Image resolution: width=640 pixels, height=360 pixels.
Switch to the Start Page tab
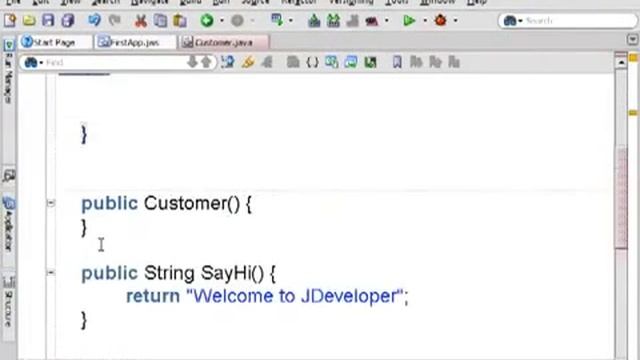point(56,42)
